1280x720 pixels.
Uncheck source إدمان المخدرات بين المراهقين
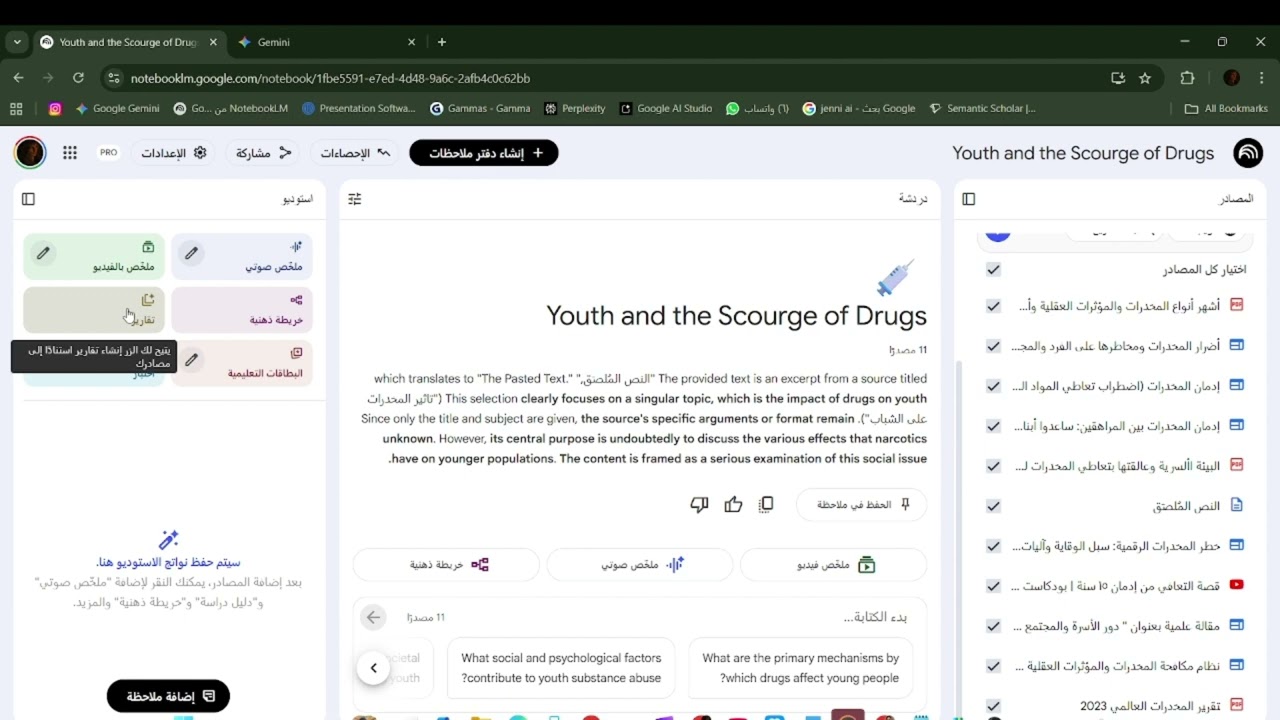coord(993,426)
